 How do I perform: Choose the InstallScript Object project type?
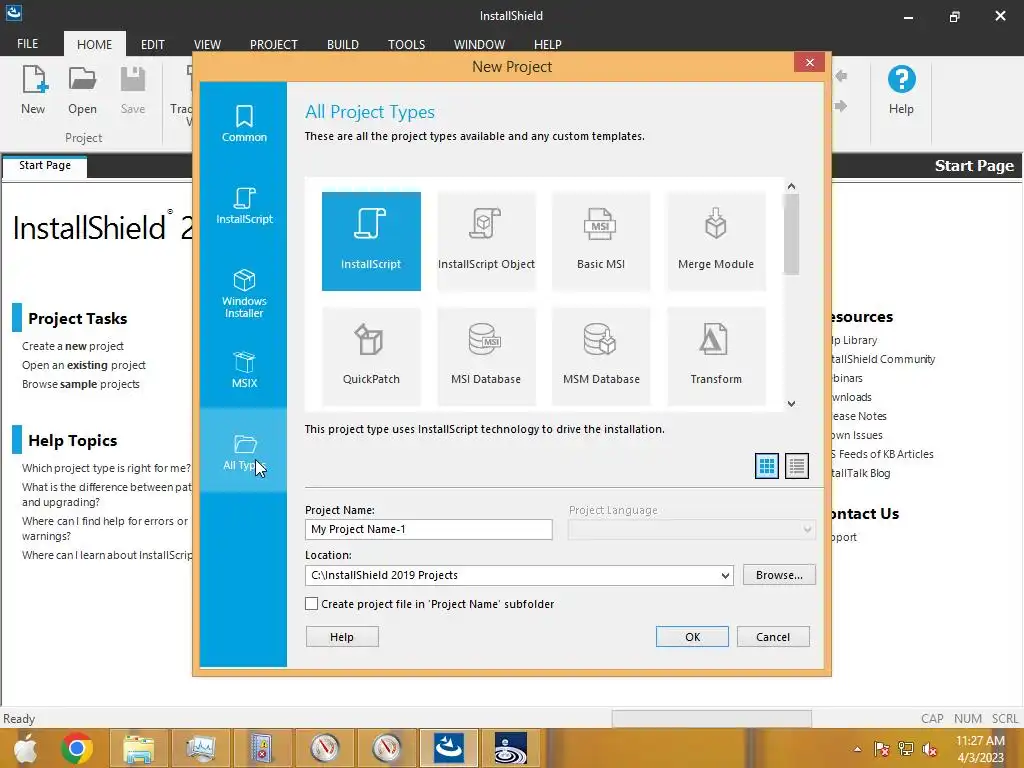click(x=486, y=241)
